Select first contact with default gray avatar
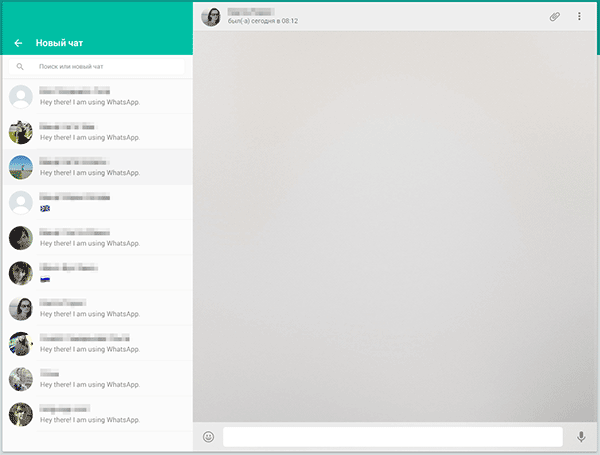This screenshot has width=600, height=455. pos(98,96)
